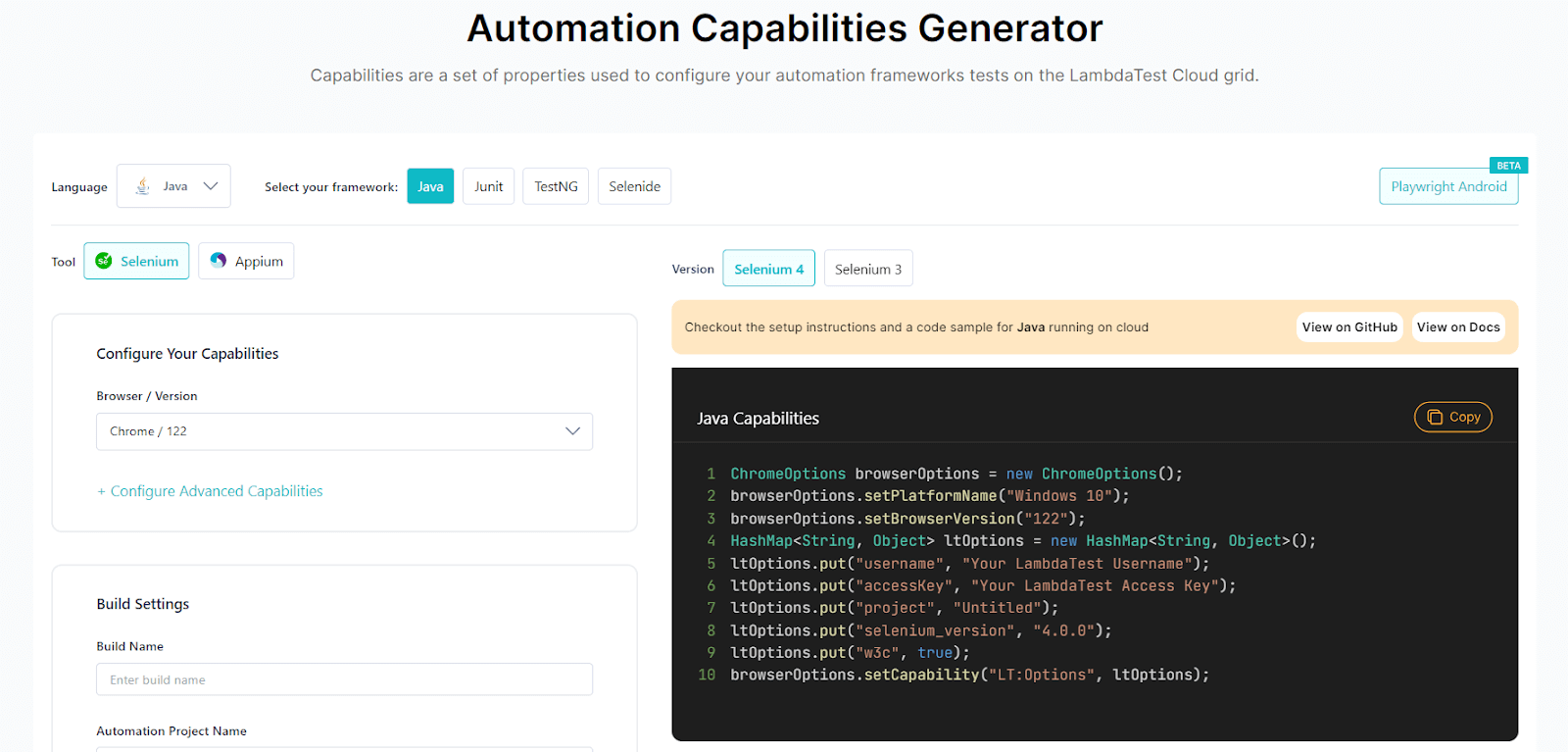Click the Browser / Version label

(147, 396)
